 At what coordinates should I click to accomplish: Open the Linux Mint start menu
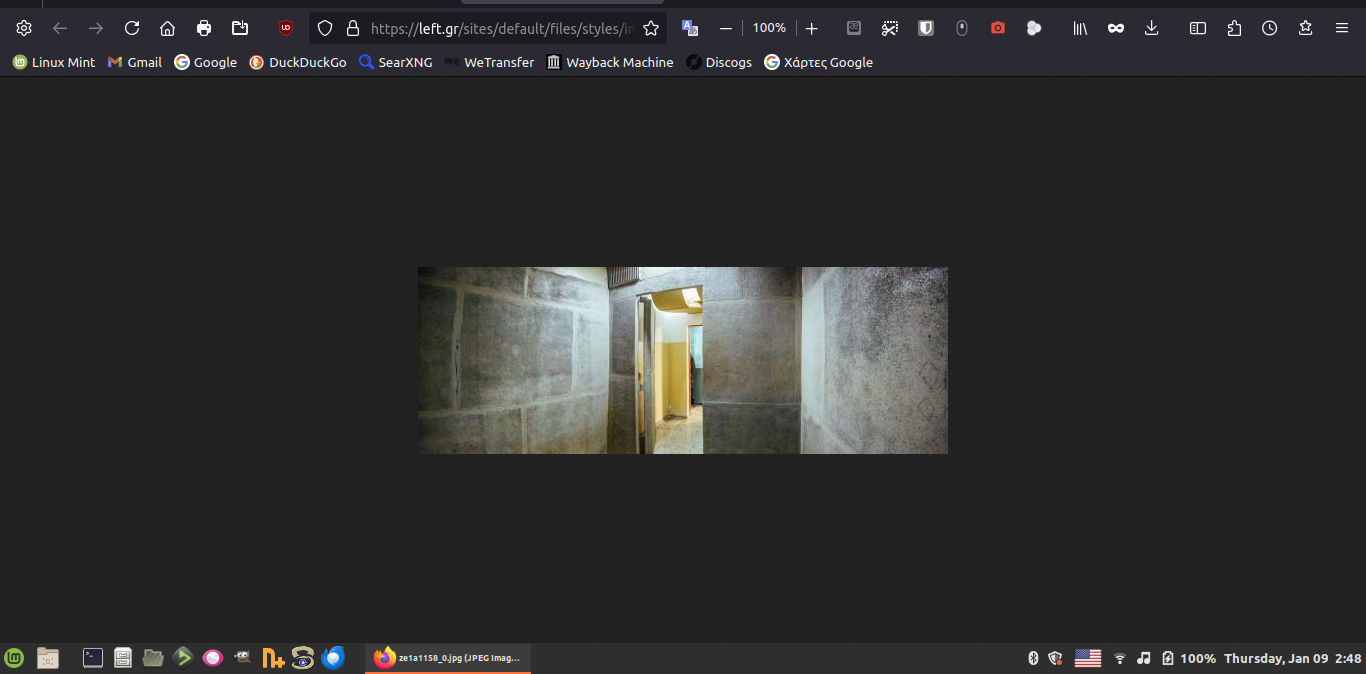[14, 657]
